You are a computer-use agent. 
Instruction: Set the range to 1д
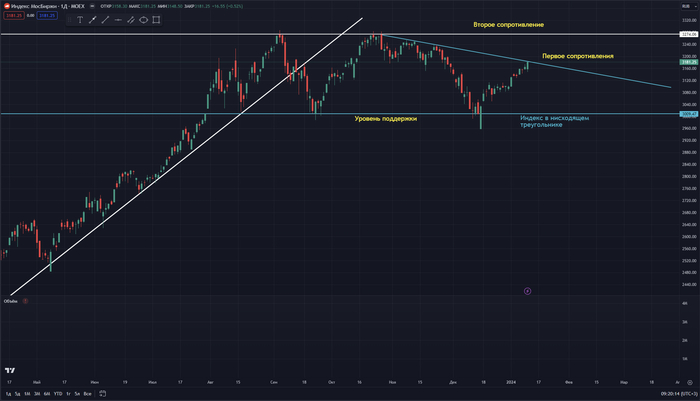[8, 393]
